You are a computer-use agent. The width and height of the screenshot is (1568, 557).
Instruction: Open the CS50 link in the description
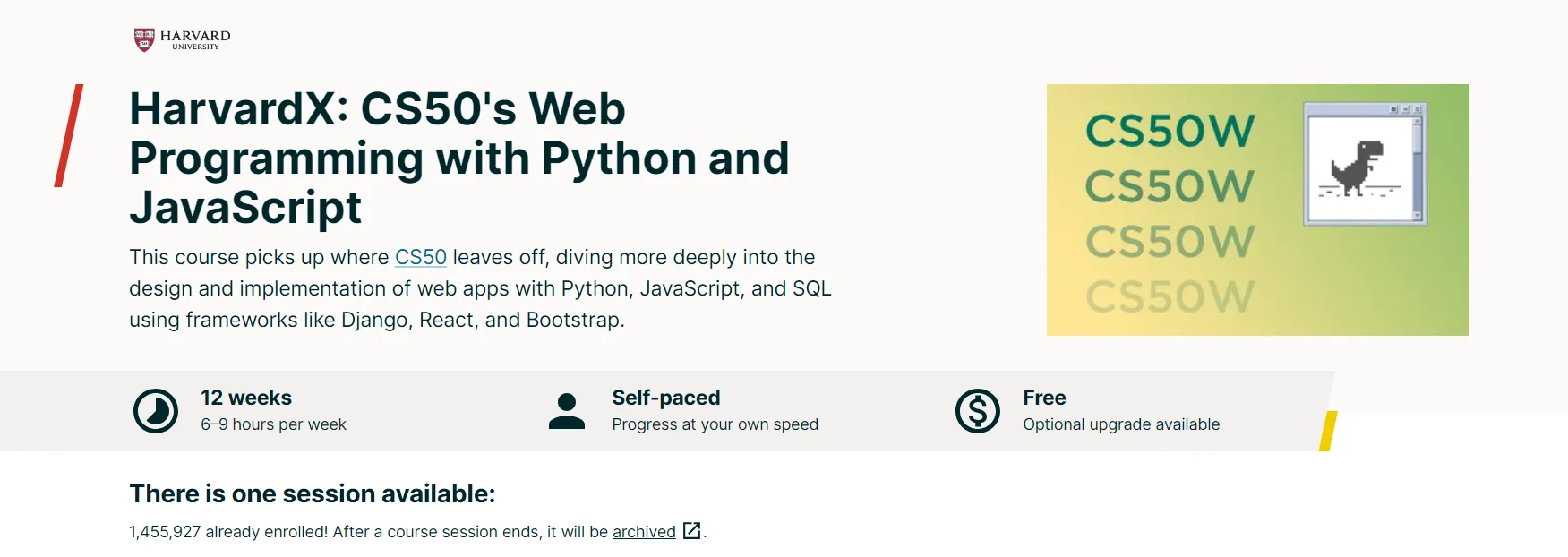420,257
